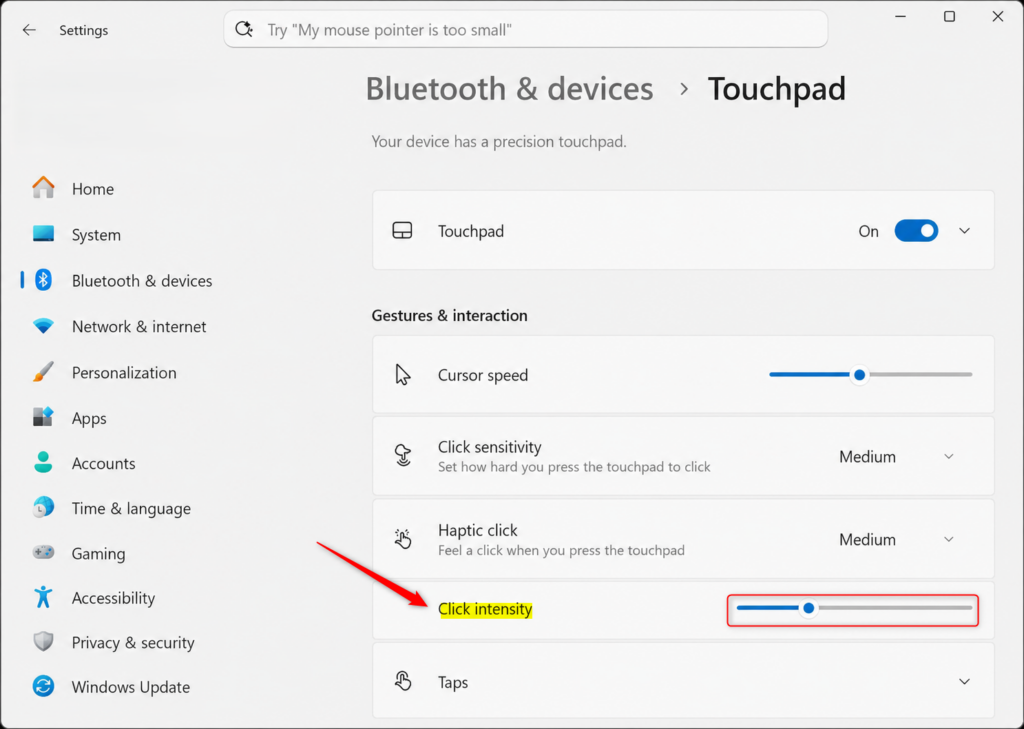Click the touchpad icon in Touchpad card
1024x729 pixels.
pyautogui.click(x=402, y=231)
